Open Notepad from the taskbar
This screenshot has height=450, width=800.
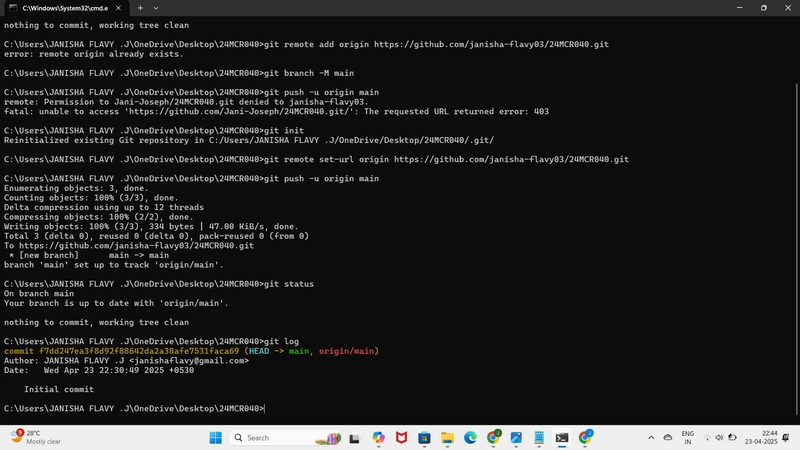click(x=539, y=438)
